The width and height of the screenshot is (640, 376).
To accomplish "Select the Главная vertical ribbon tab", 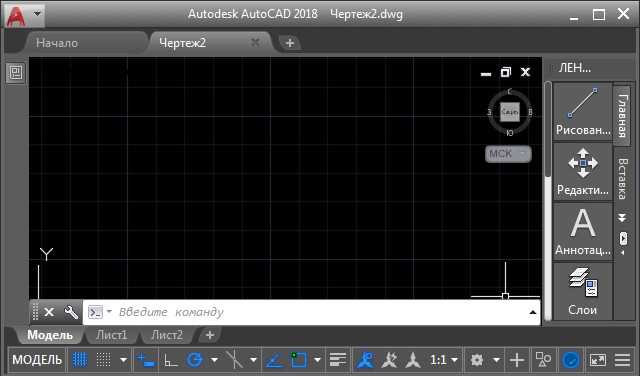I will coord(622,115).
